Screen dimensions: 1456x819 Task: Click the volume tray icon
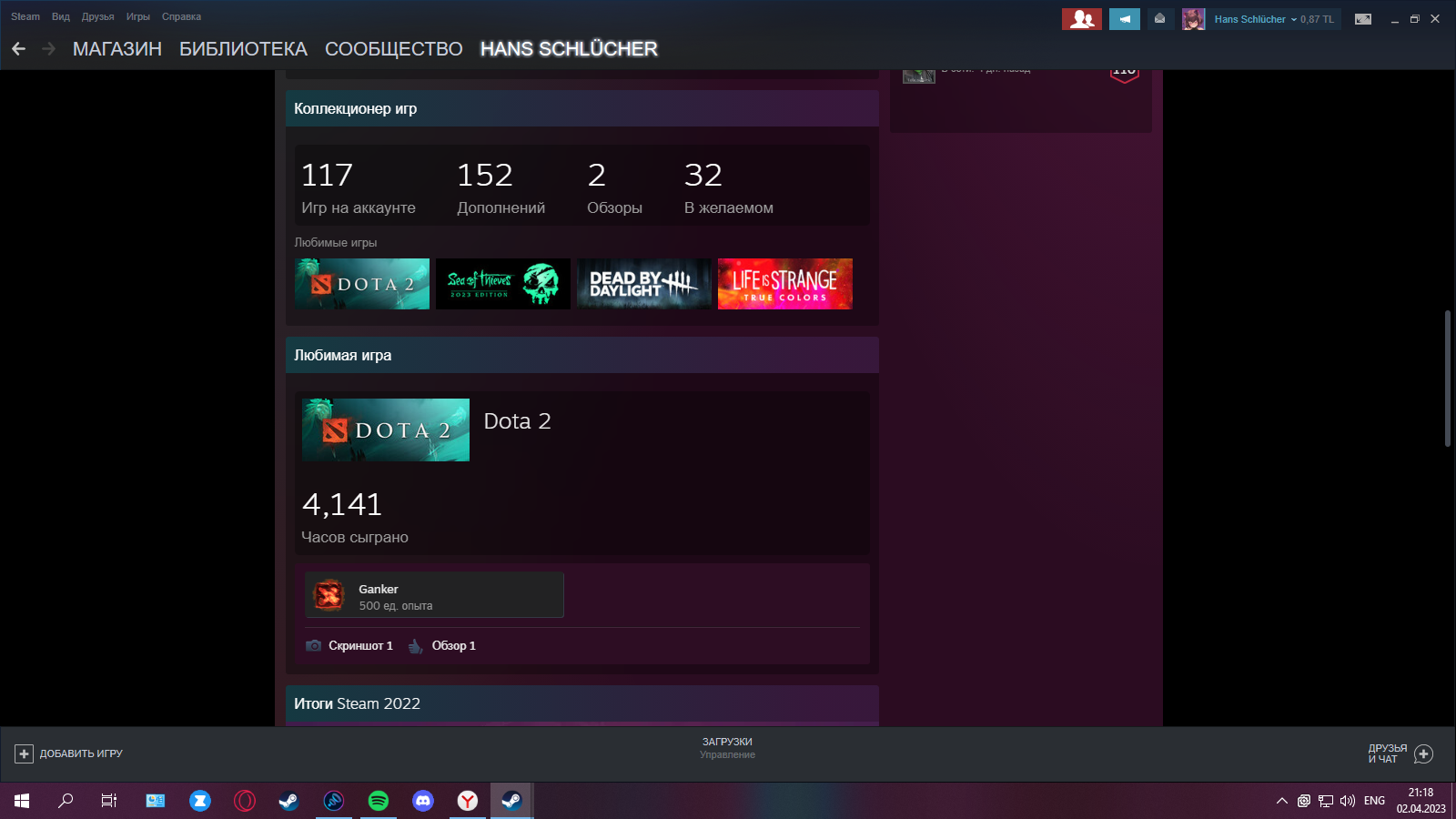point(1348,801)
